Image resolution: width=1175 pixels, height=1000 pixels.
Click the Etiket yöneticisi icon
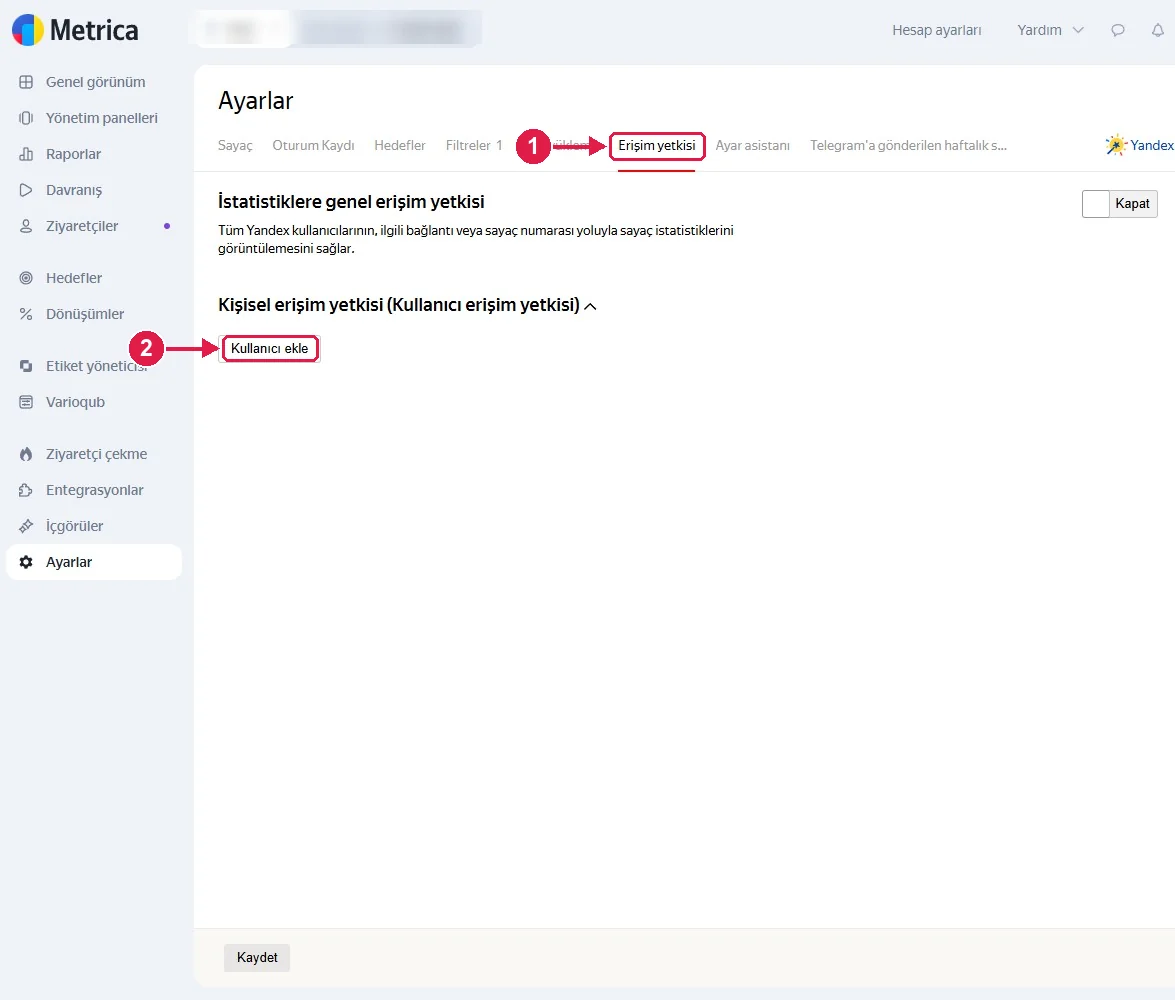point(26,366)
